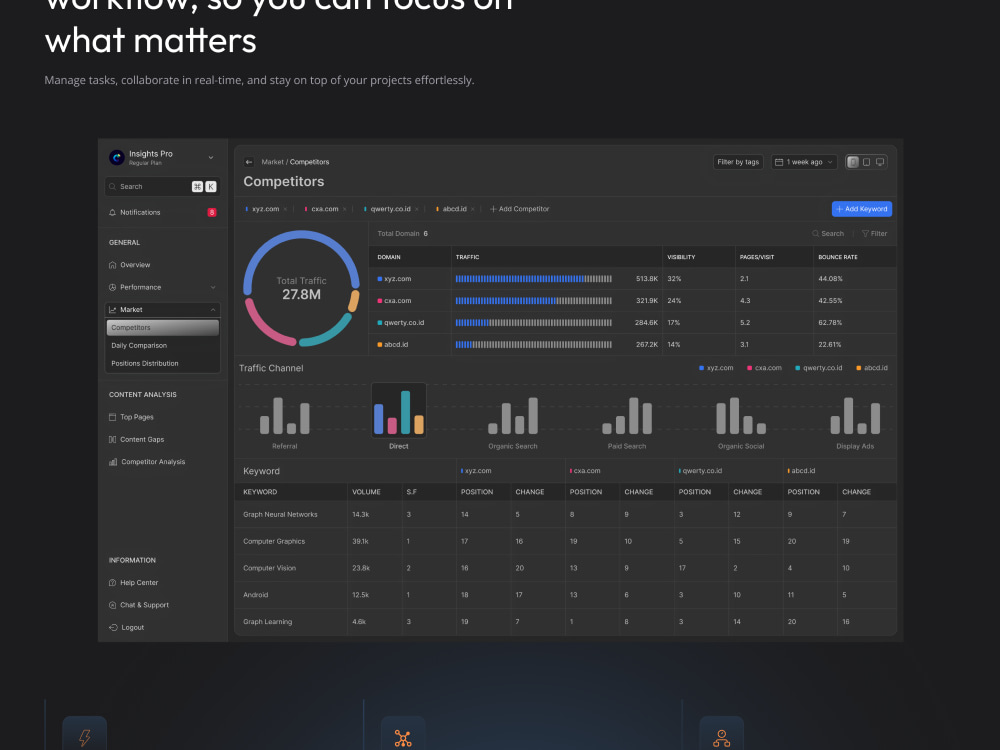
Task: Open the domain table Filter
Action: [874, 233]
